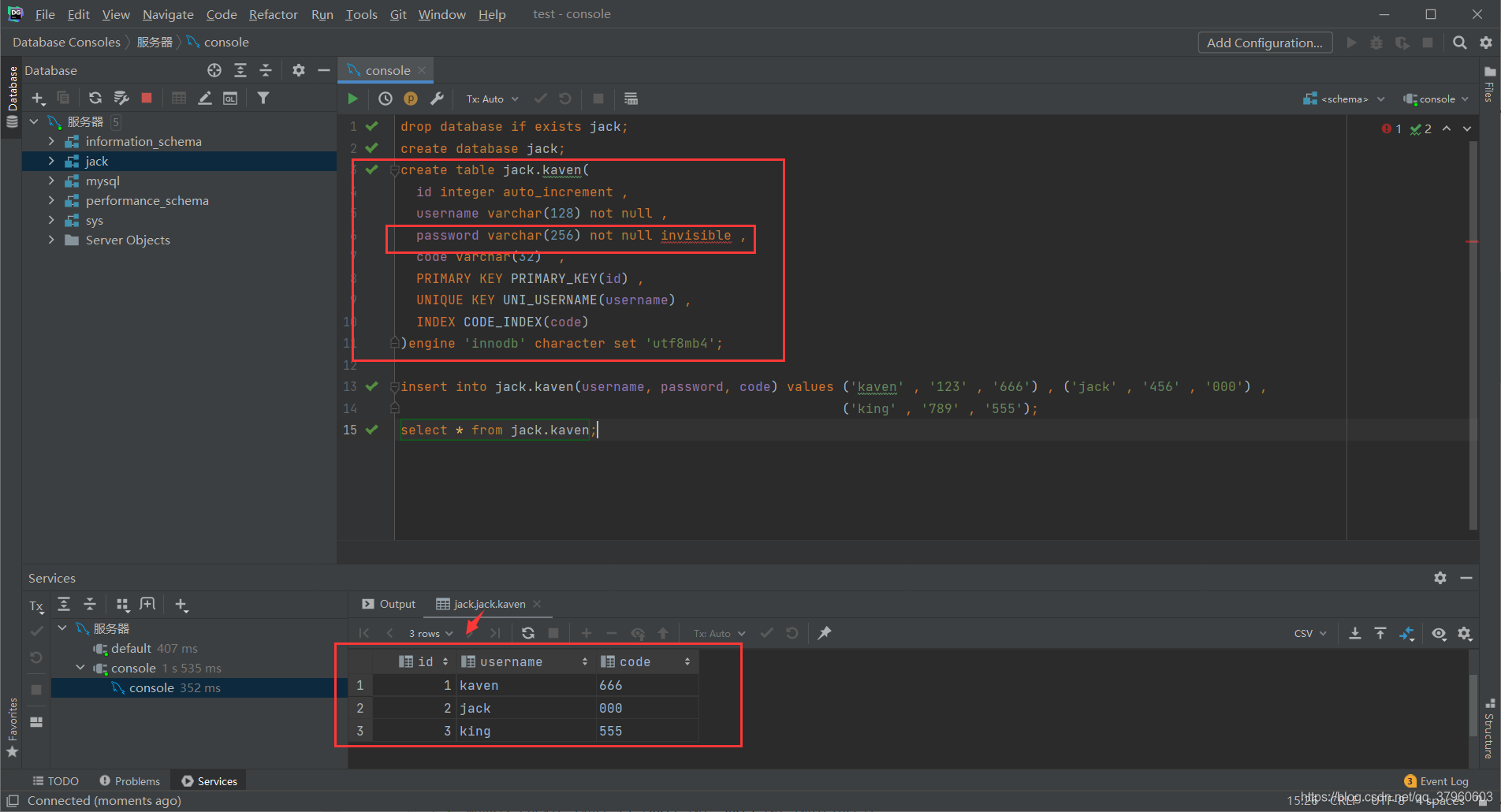The image size is (1501, 812).
Task: Collapse the 服务器 data source node in Database tree
Action: pos(34,121)
